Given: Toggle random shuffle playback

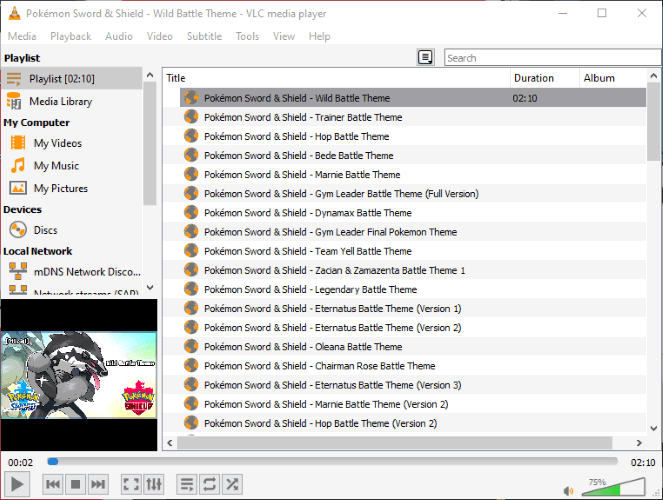Looking at the screenshot, I should 232,484.
